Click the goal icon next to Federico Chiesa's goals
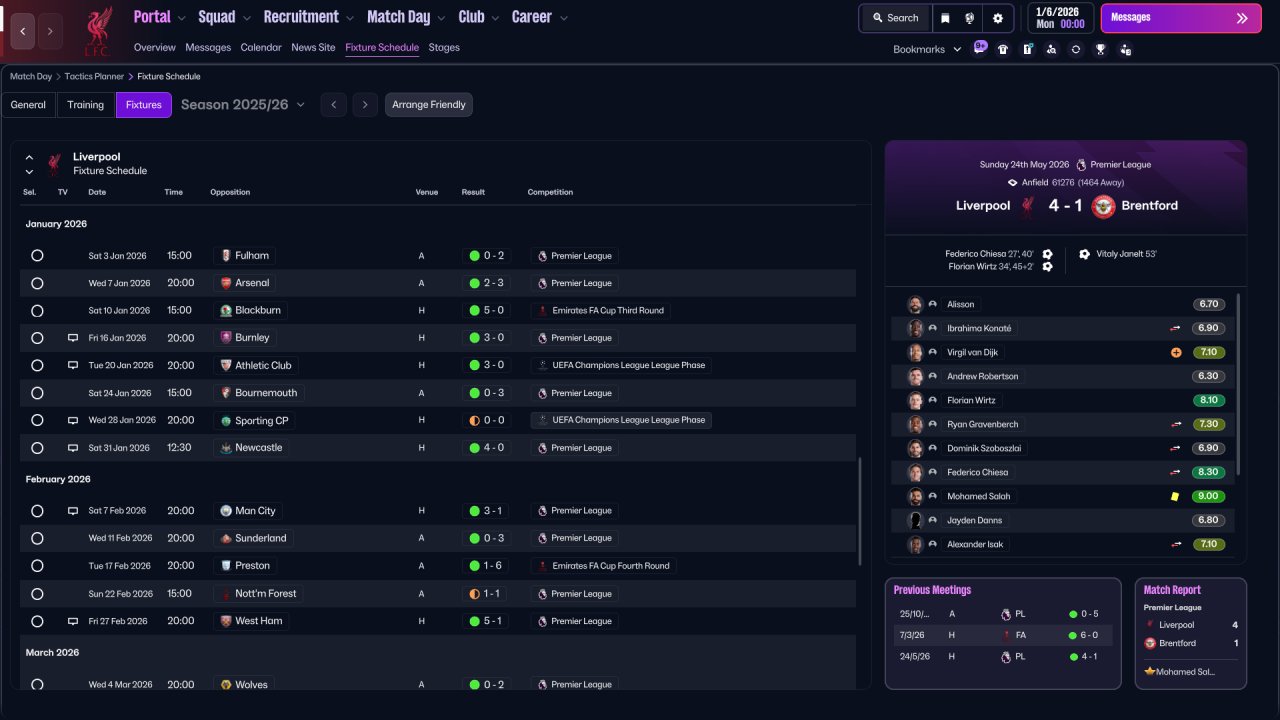1280x720 pixels. (1047, 254)
